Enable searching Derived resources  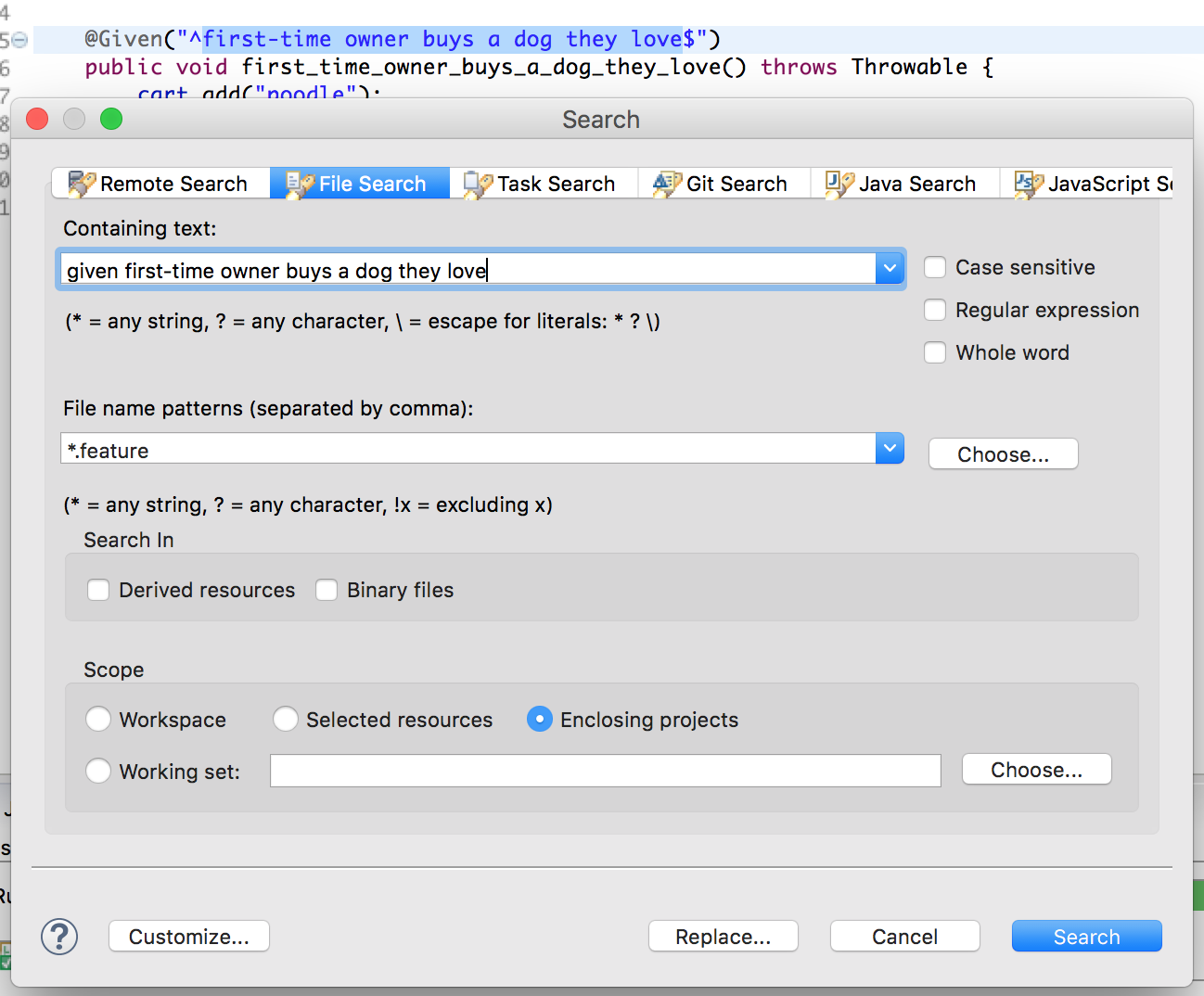(97, 590)
